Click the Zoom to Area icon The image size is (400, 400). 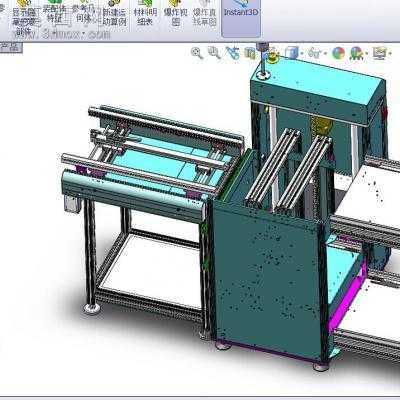(214, 52)
